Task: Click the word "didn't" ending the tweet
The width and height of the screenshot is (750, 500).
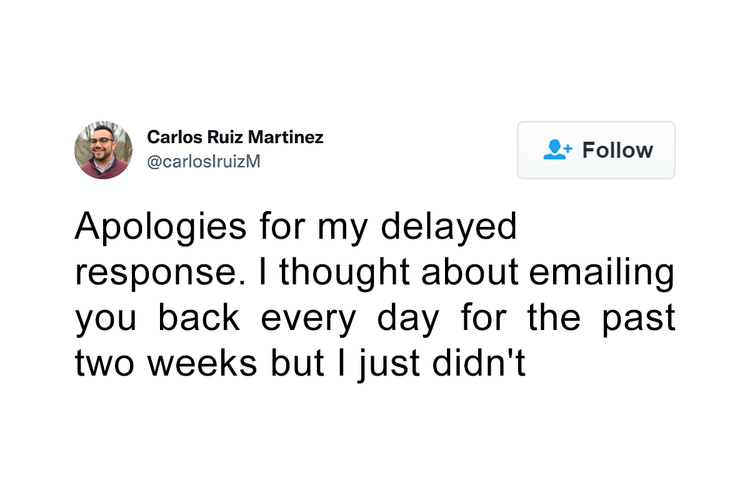Action: 479,364
